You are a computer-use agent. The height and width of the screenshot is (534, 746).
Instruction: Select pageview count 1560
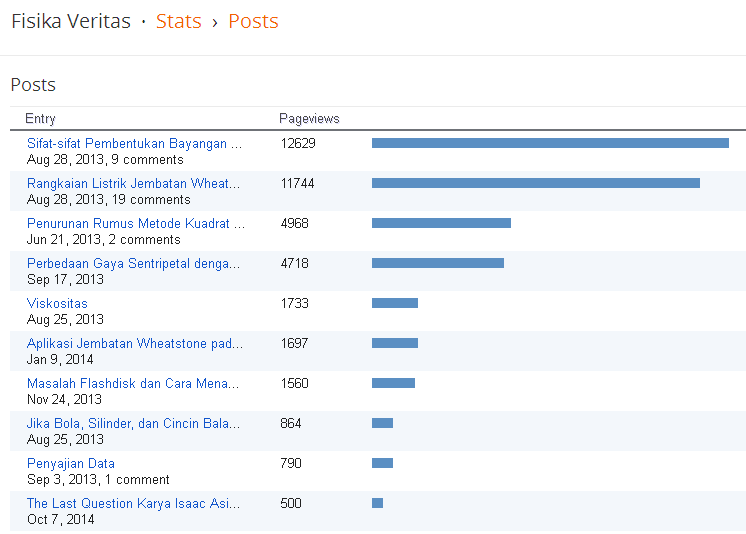(294, 383)
